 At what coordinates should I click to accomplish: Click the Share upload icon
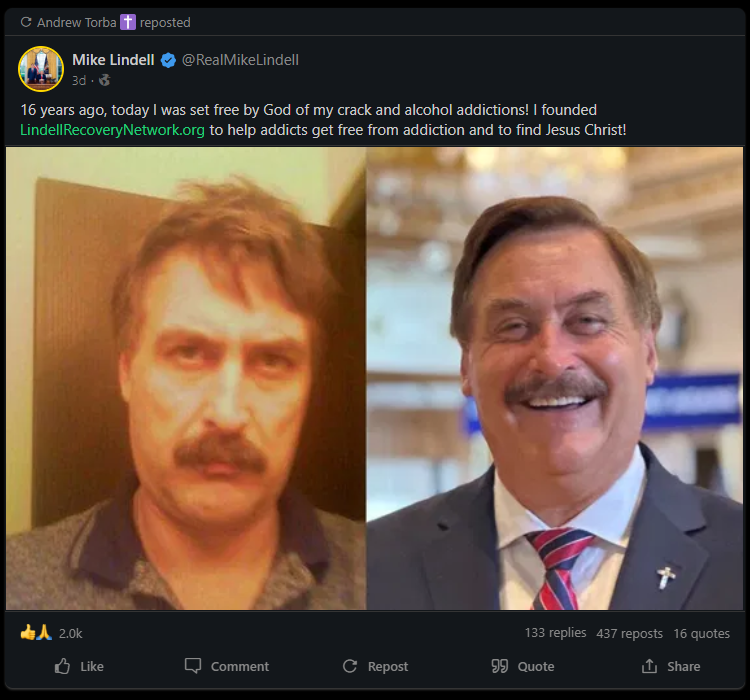[650, 666]
